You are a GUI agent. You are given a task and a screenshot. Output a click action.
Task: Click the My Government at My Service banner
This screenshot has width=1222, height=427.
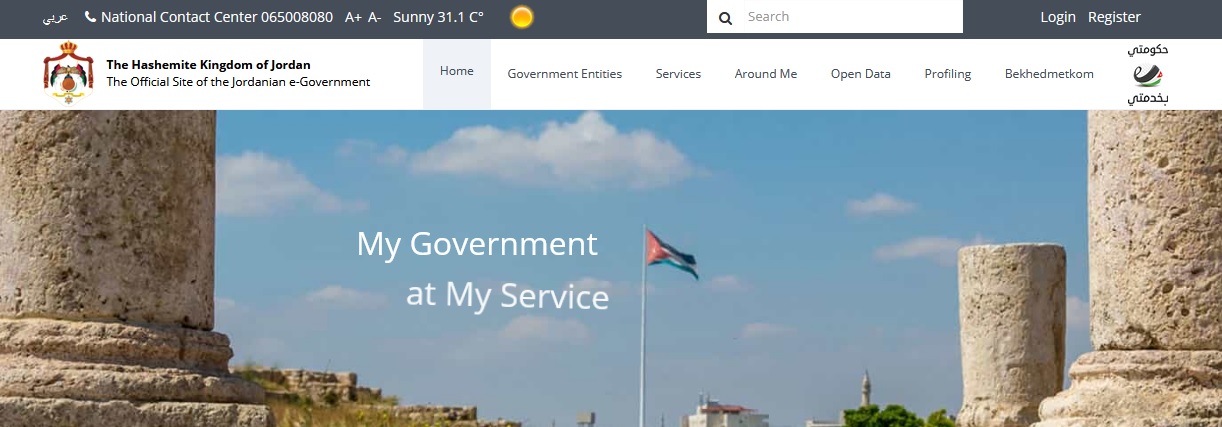pyautogui.click(x=482, y=270)
